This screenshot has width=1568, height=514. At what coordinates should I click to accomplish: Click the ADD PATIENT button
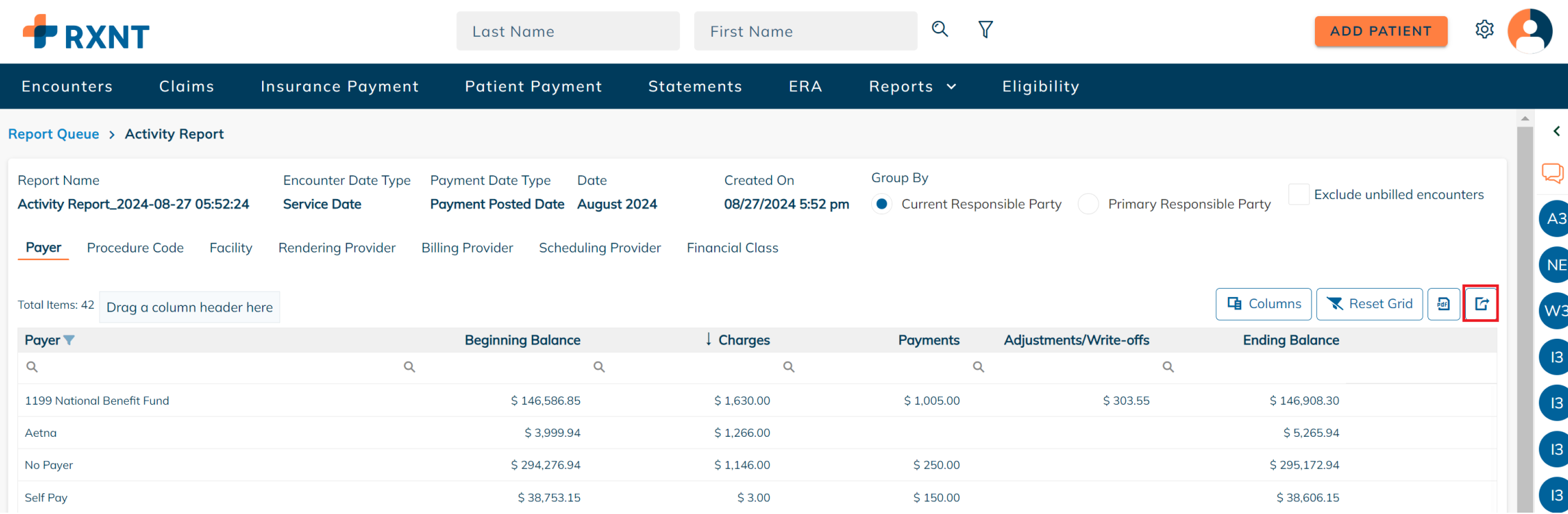pyautogui.click(x=1380, y=31)
